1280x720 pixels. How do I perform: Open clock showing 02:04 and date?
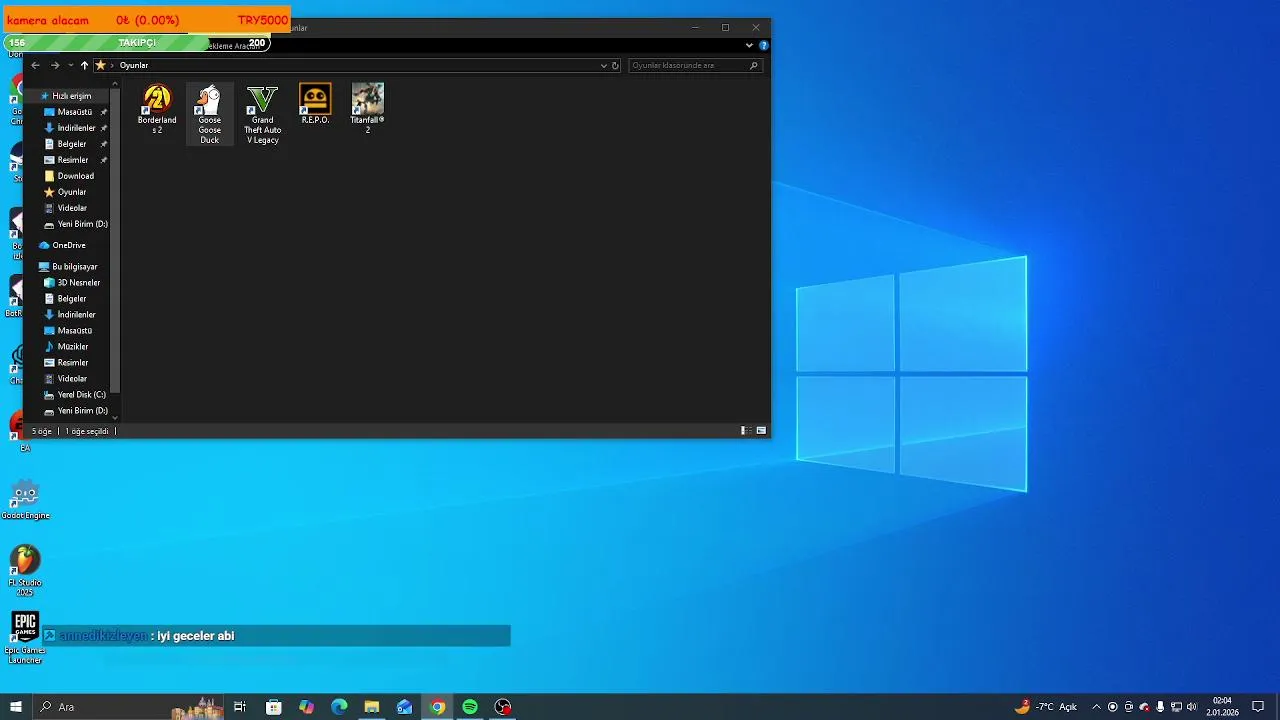point(1222,707)
